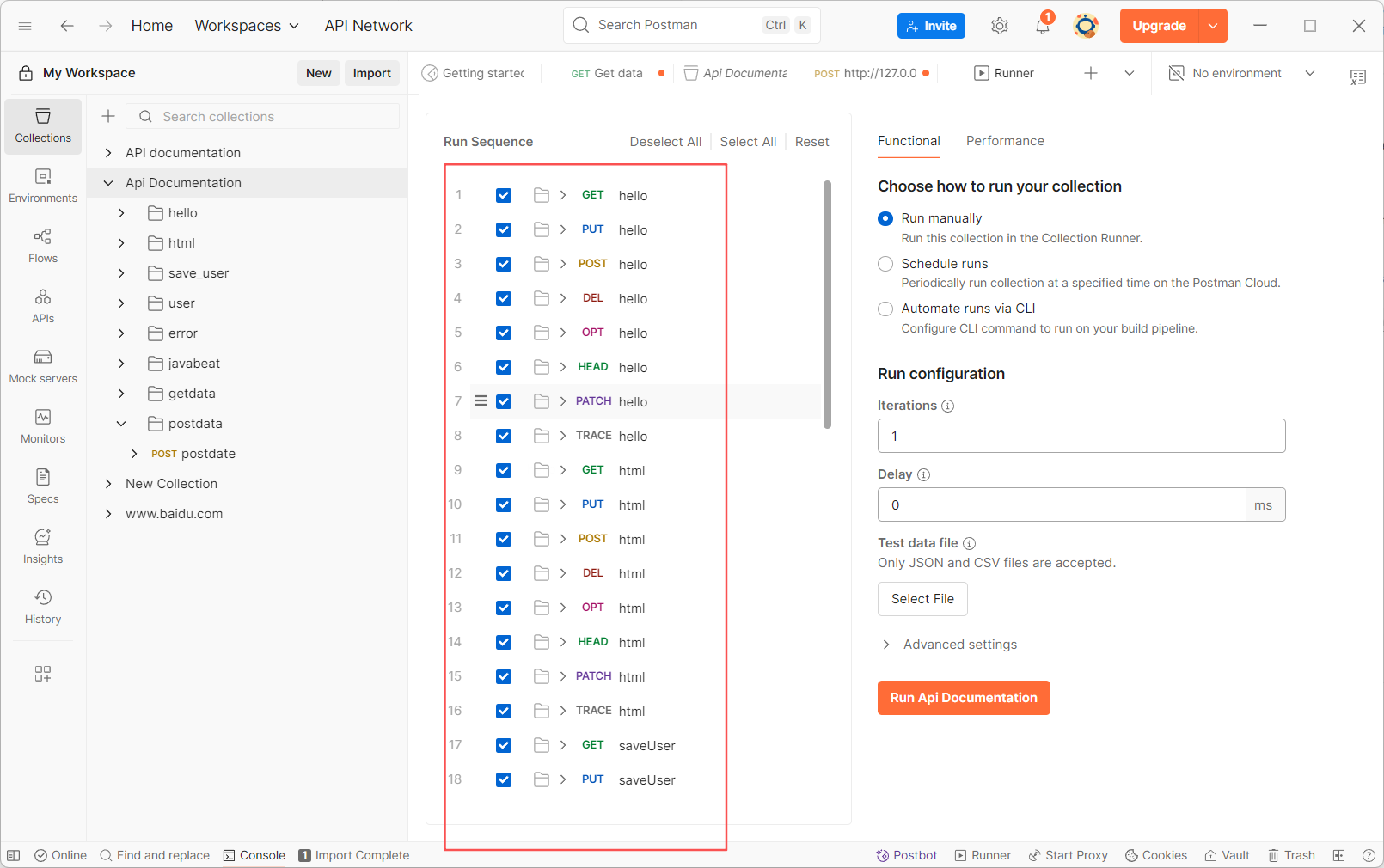Expand Advanced settings

point(949,645)
